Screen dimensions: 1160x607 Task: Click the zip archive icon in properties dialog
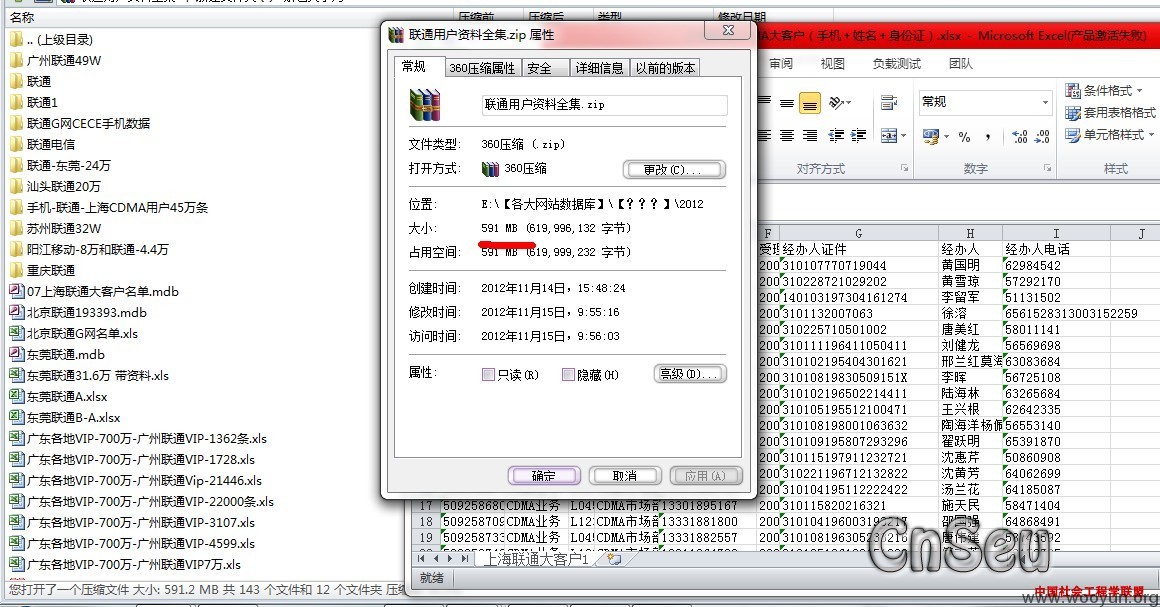point(425,105)
